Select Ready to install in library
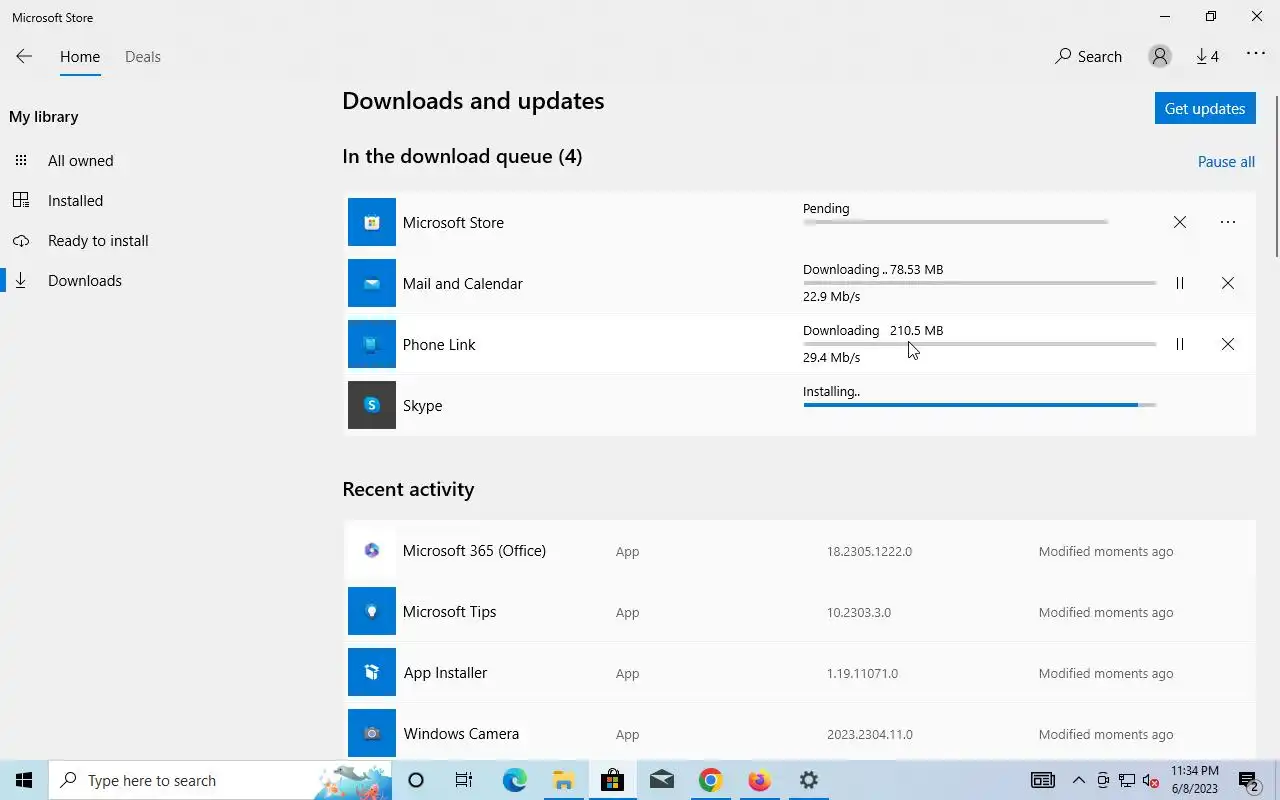 coord(98,240)
